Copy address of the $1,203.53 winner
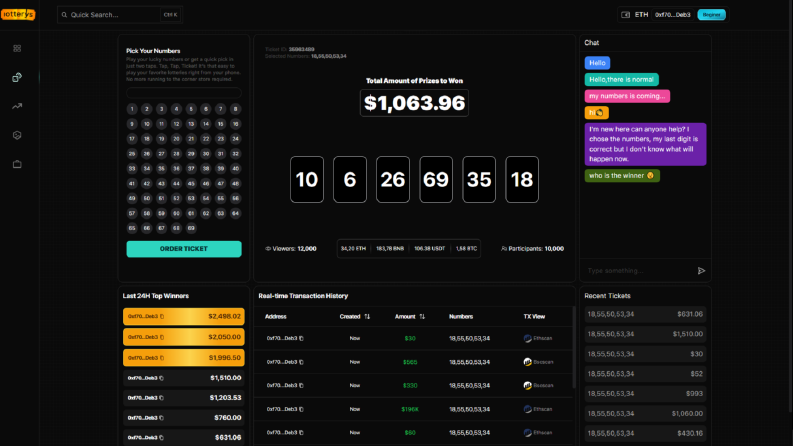The height and width of the screenshot is (446, 793). [x=161, y=398]
